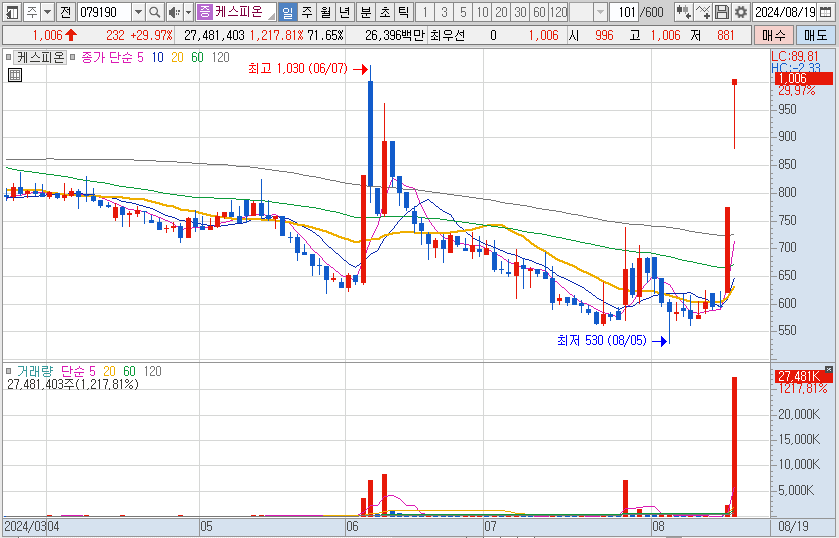
Task: Expand the stock code history dropdown
Action: click(x=138, y=11)
